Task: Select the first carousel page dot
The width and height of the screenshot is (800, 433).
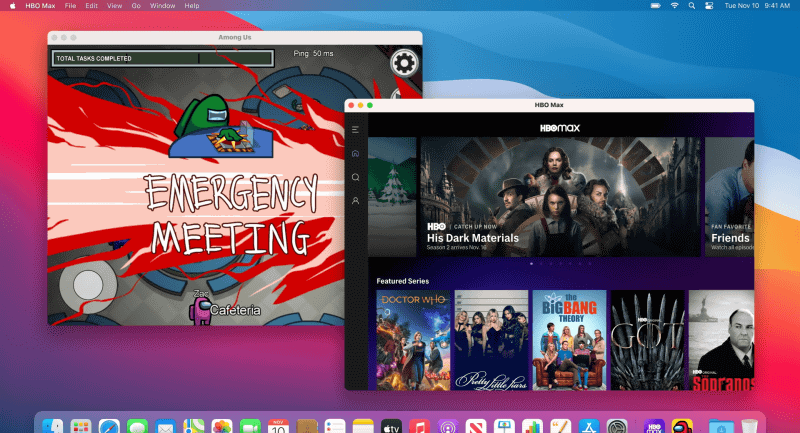Action: coord(532,264)
